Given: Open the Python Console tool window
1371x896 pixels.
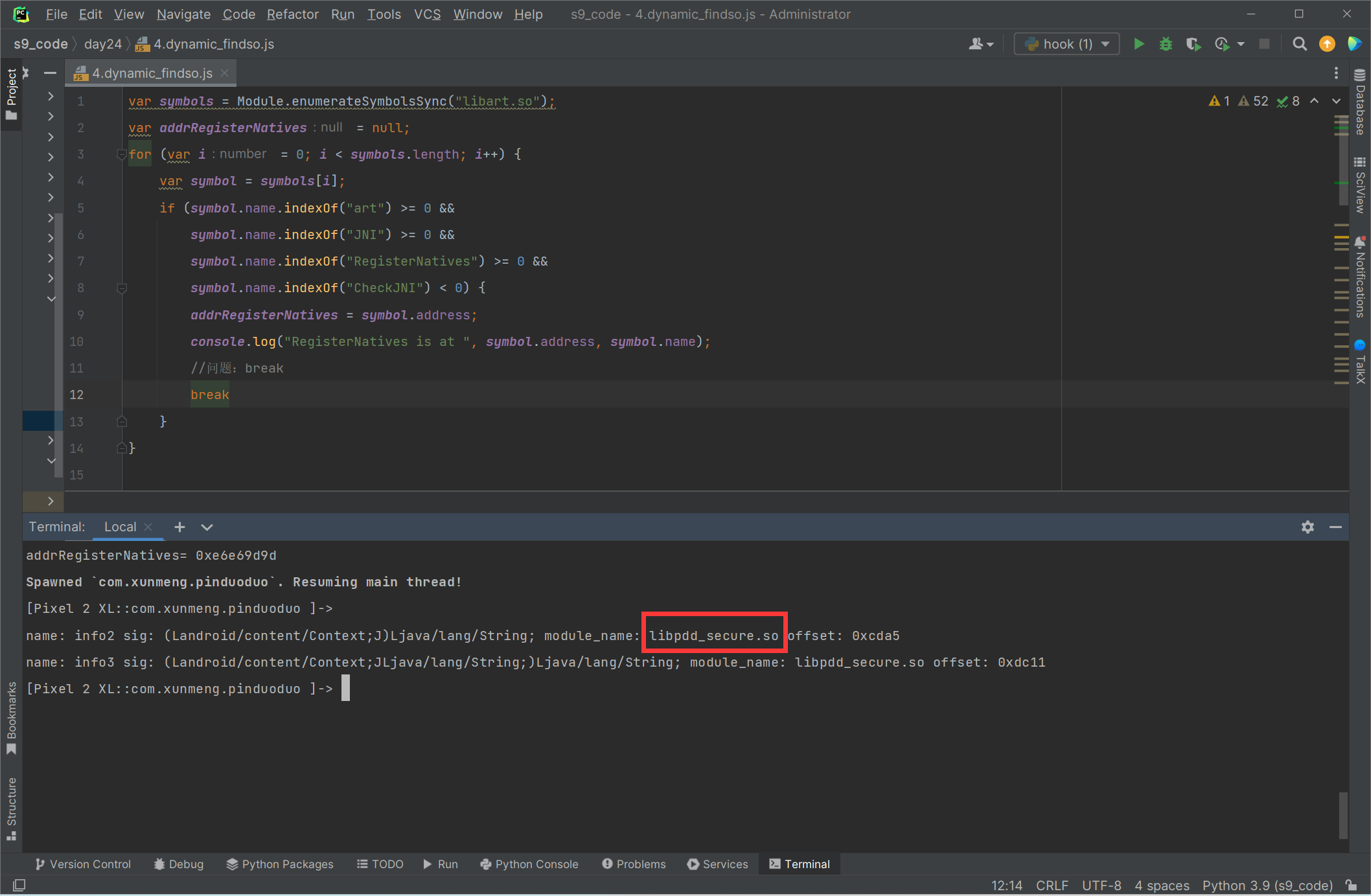Looking at the screenshot, I should tap(529, 864).
